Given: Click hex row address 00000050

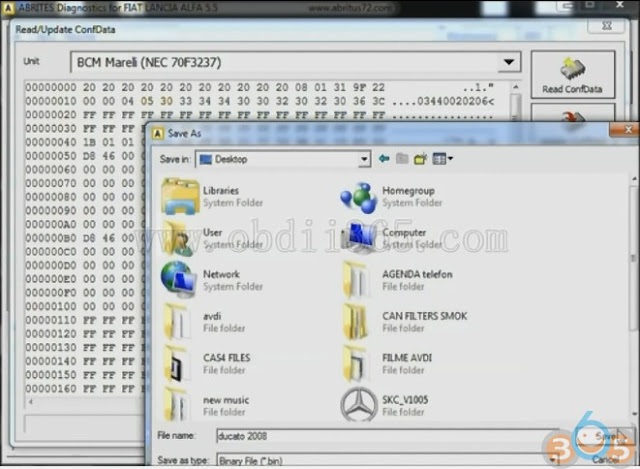Looking at the screenshot, I should click(51, 156).
